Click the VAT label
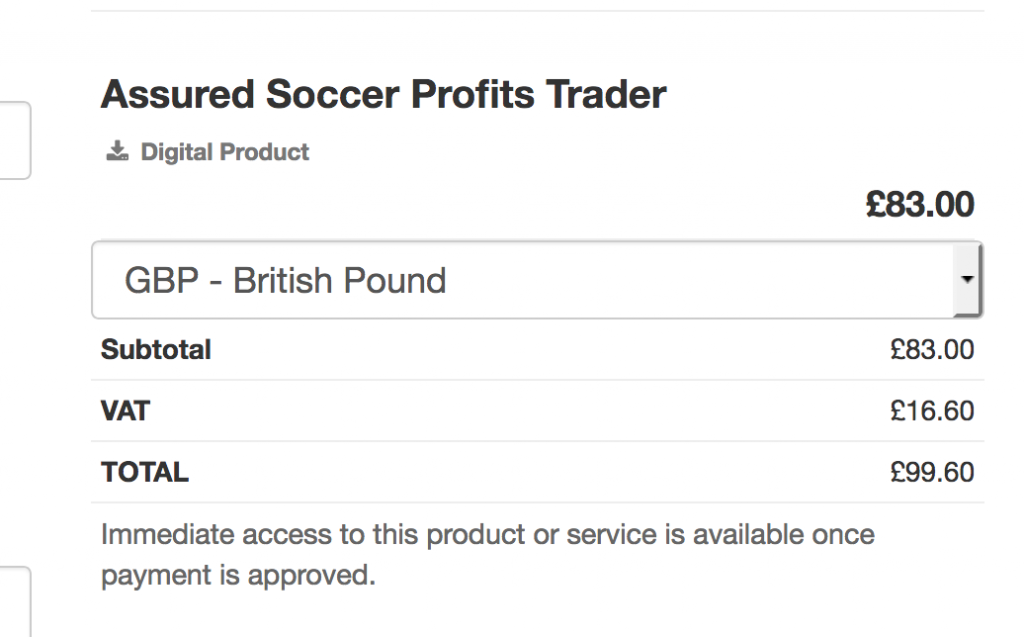Screen dimensions: 1024x637 [125, 411]
